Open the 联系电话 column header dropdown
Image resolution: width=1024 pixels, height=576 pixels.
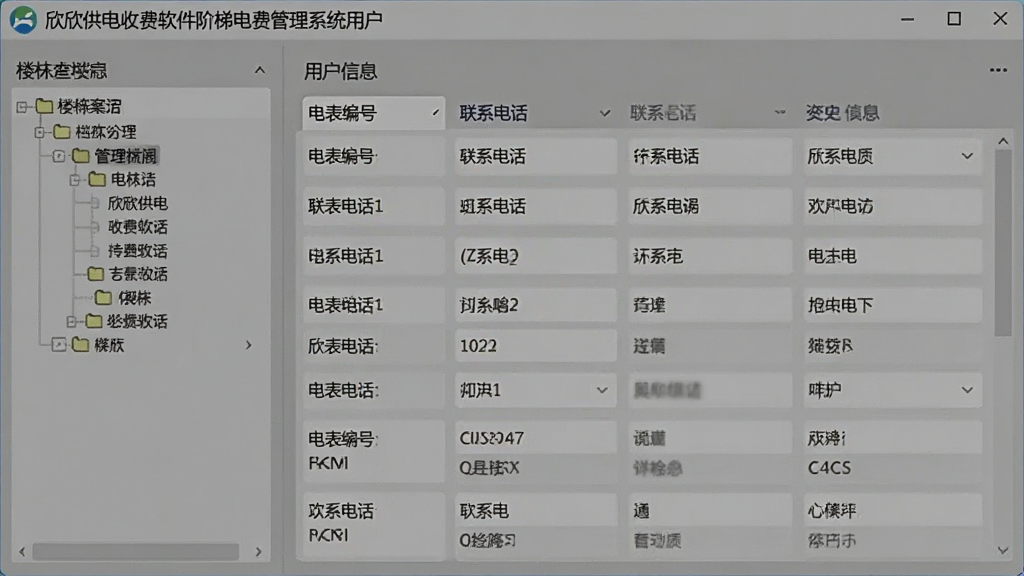[605, 114]
